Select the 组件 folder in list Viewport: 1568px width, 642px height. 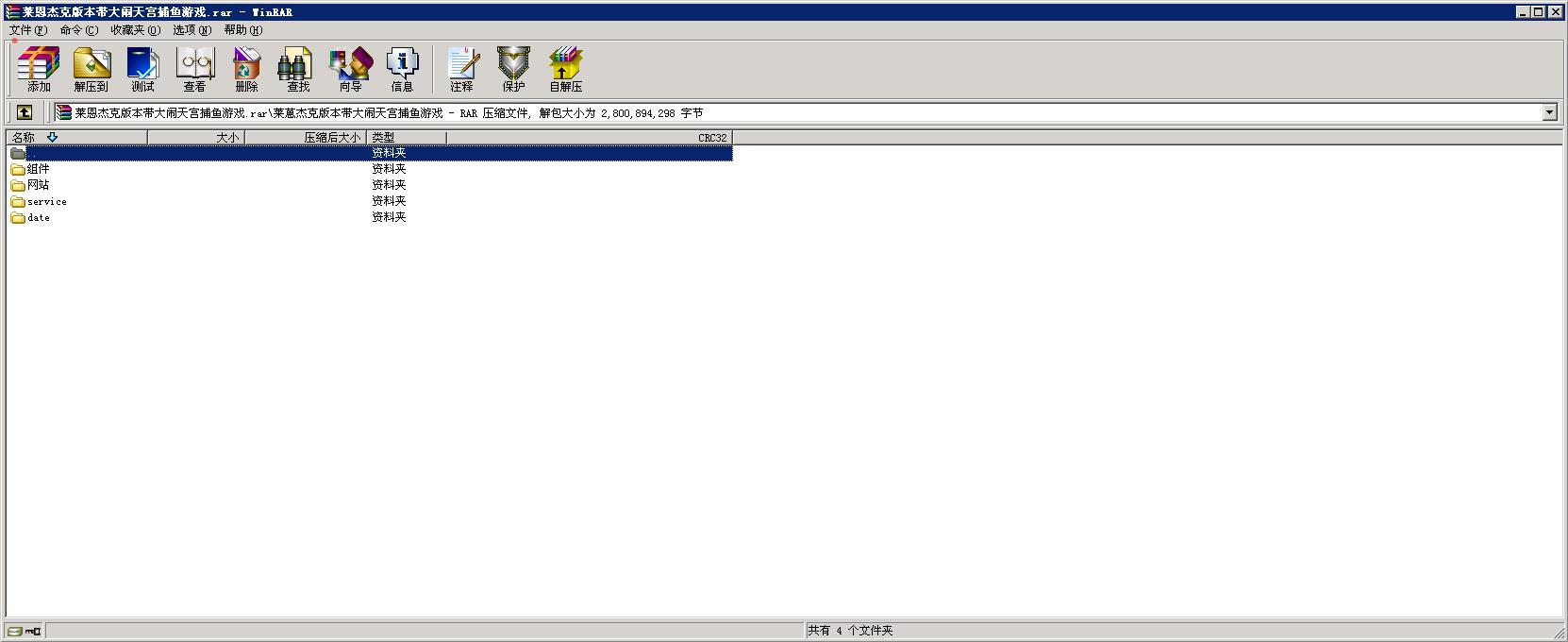click(38, 169)
